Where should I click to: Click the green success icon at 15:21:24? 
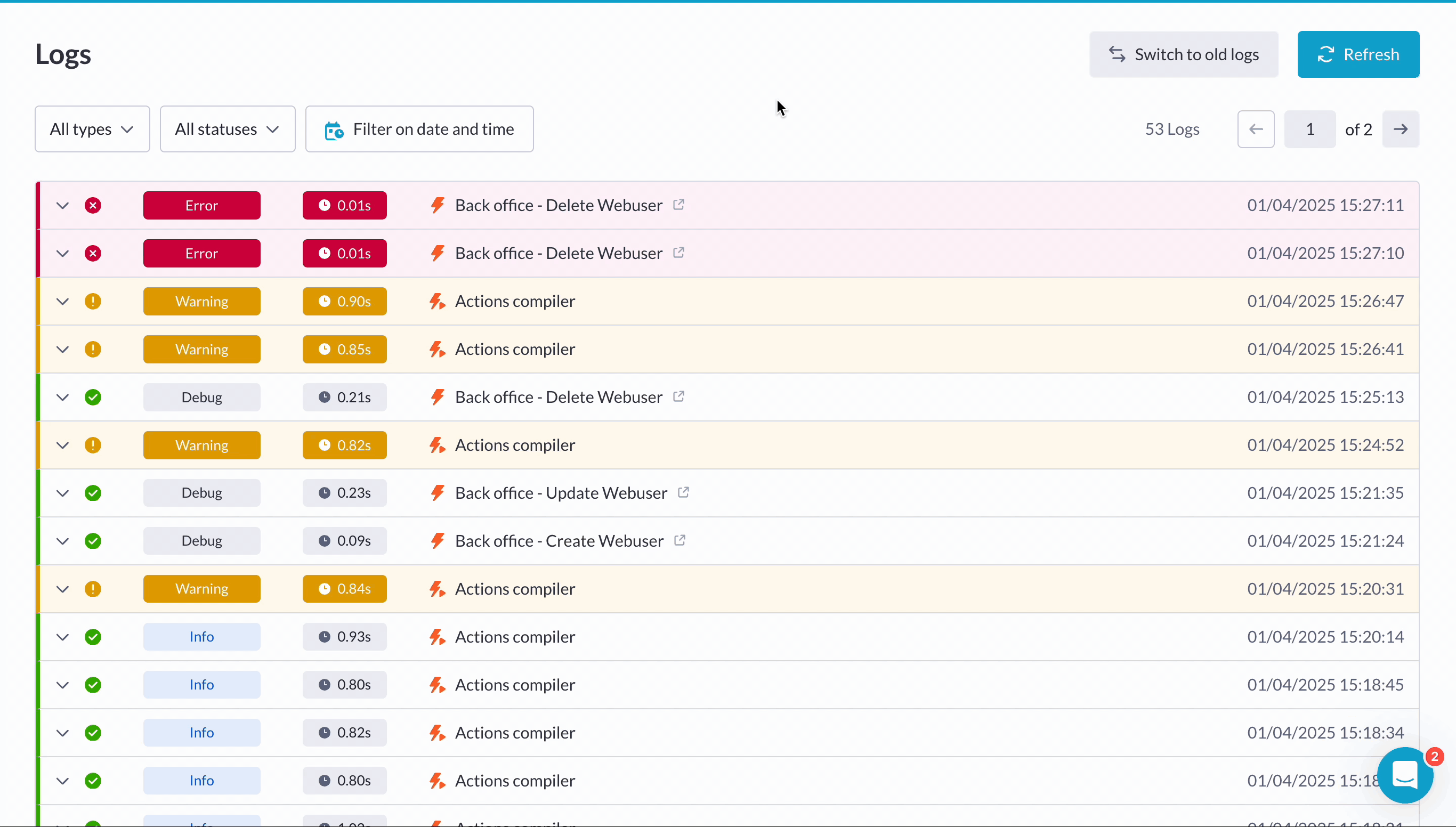point(93,541)
